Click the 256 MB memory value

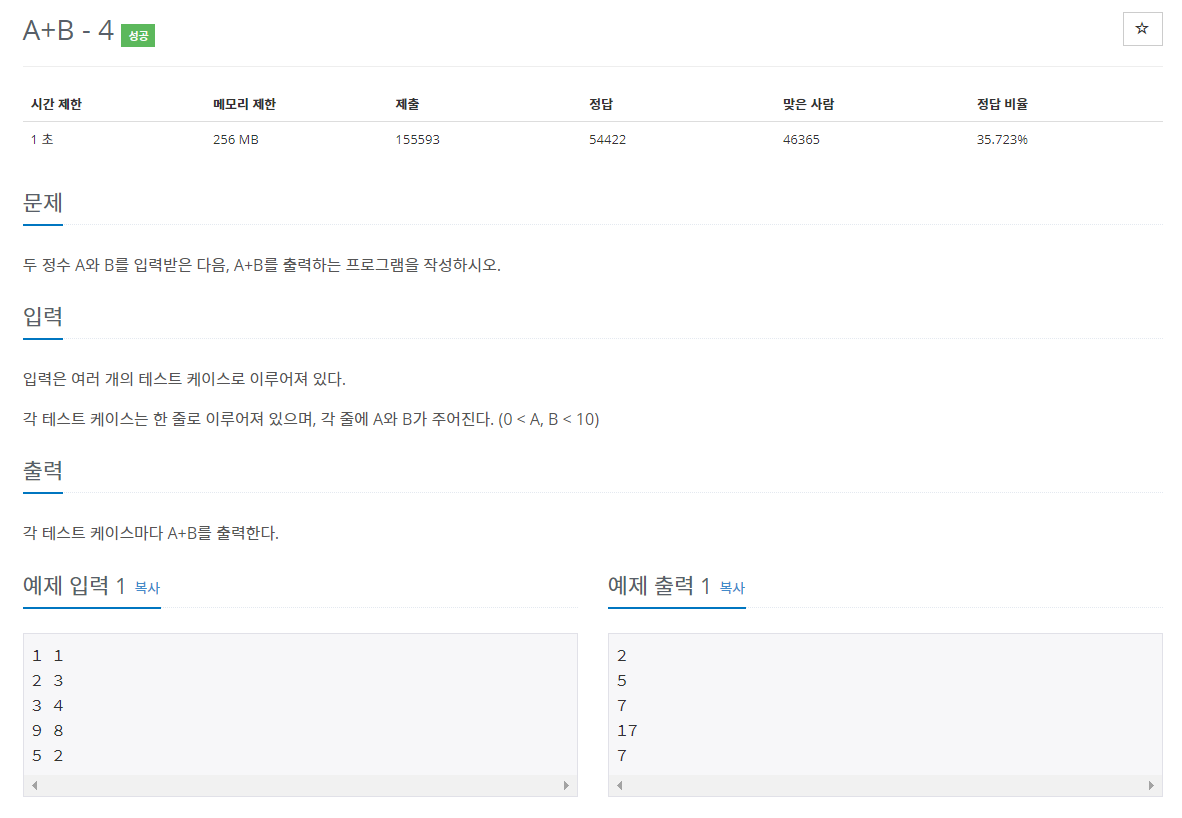(x=236, y=139)
